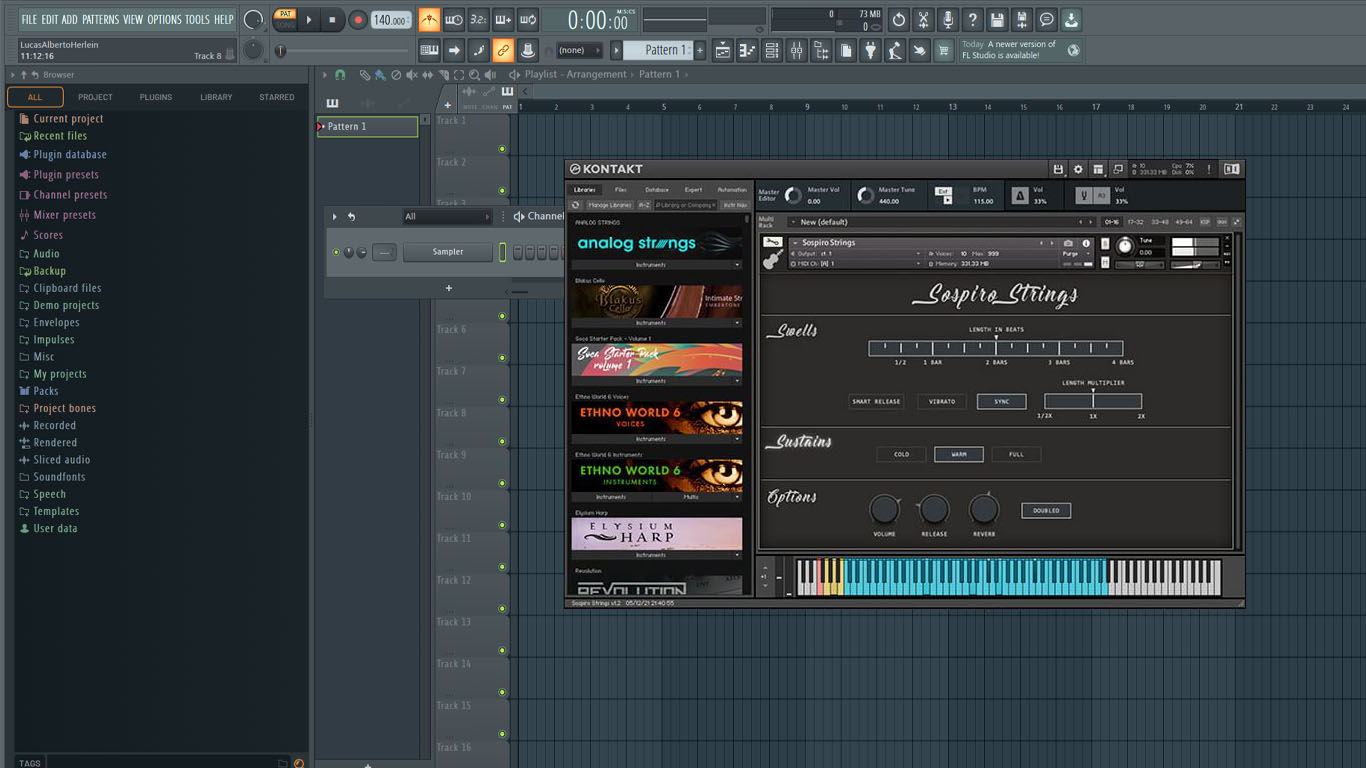Image resolution: width=1366 pixels, height=768 pixels.
Task: Mute Track 2 with its green LED
Action: click(x=502, y=191)
